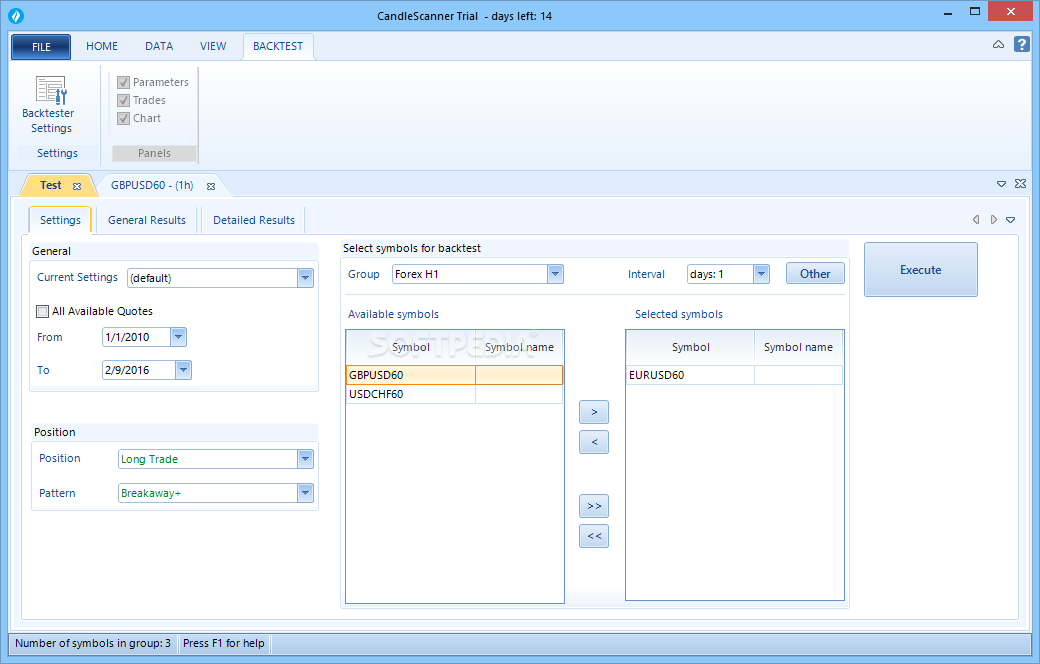1040x664 pixels.
Task: Switch to the VIEW ribbon tab
Action: tap(213, 46)
